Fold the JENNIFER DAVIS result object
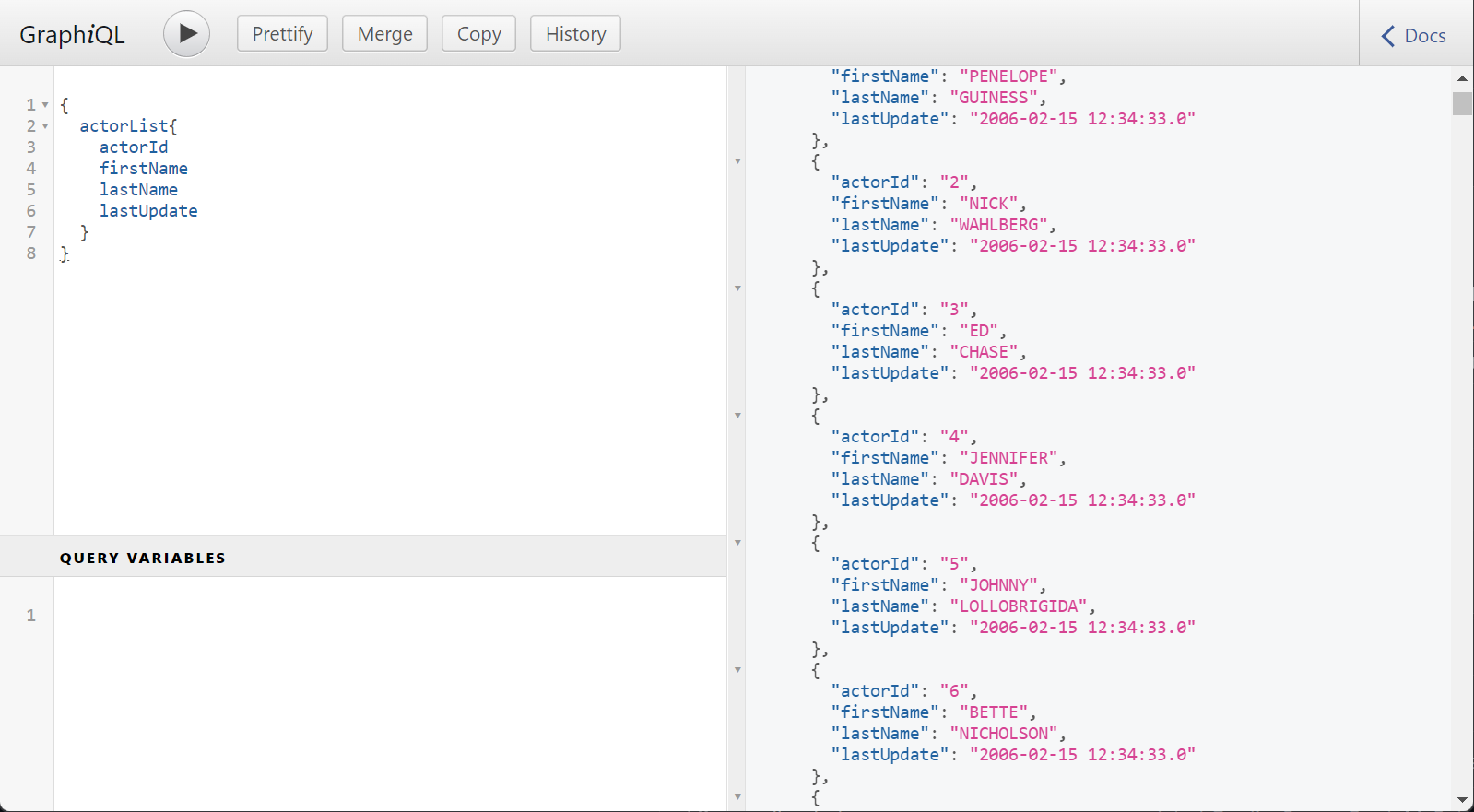Image resolution: width=1474 pixels, height=812 pixels. point(737,416)
